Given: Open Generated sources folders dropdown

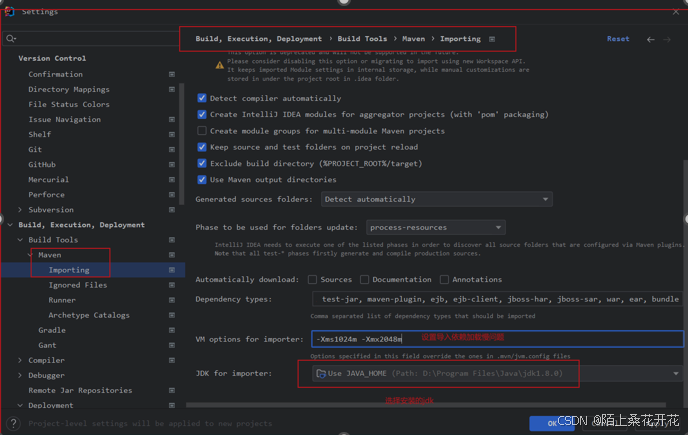Looking at the screenshot, I should 437,199.
